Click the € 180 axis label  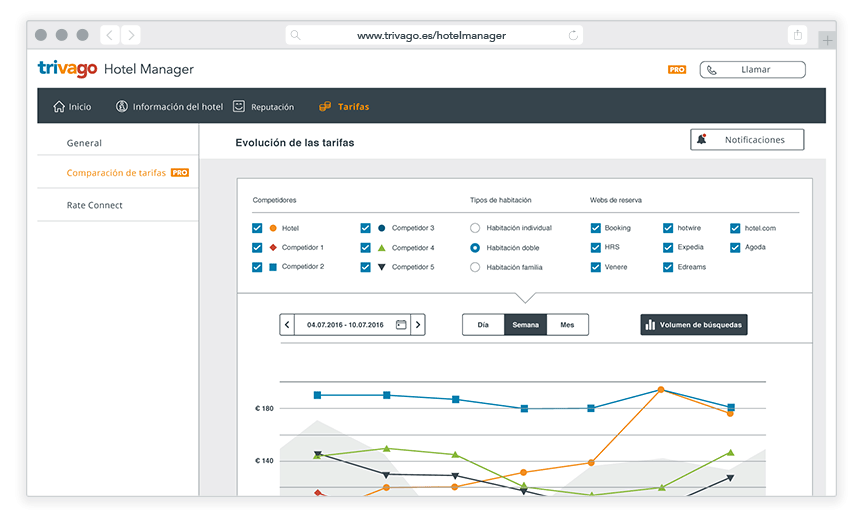264,408
